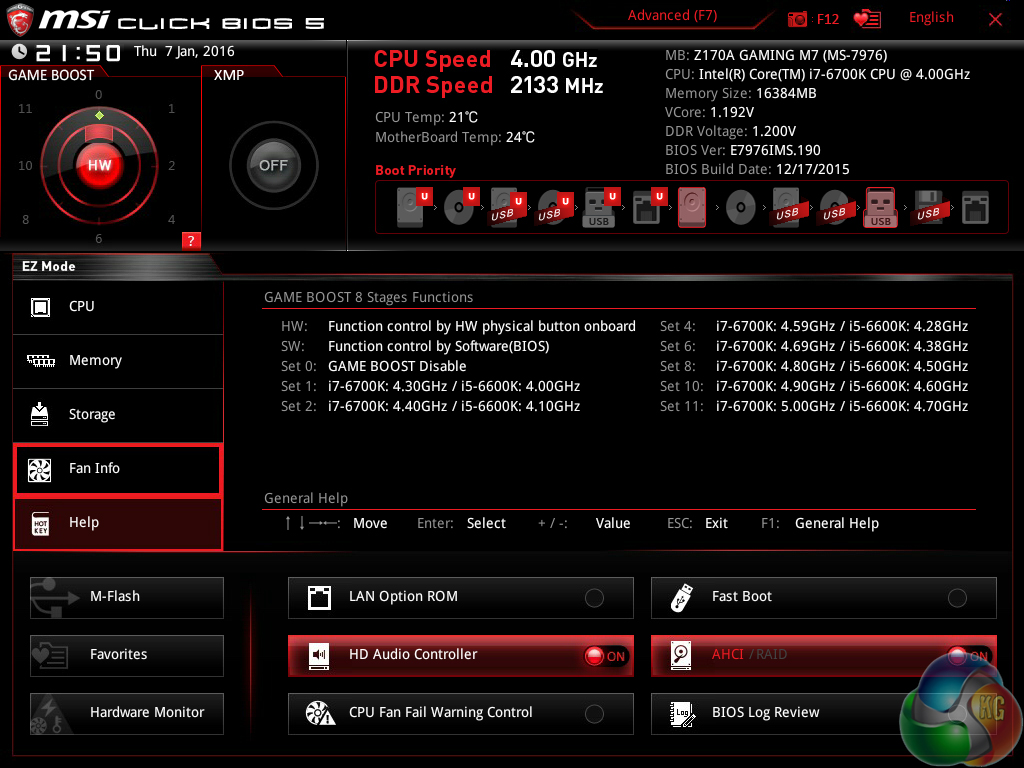Open Hardware Monitor

point(127,714)
